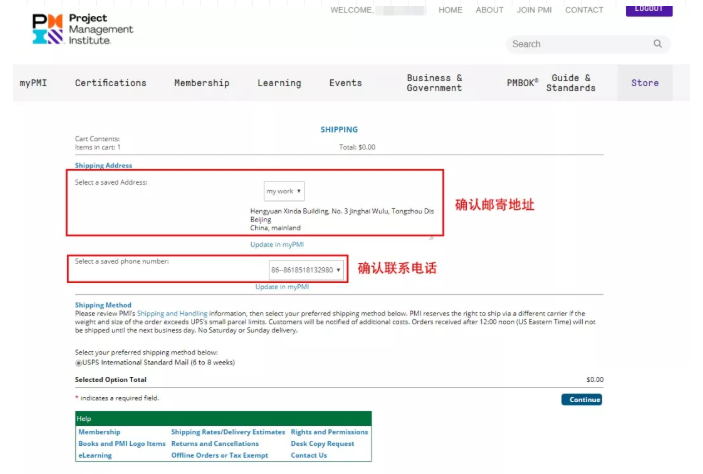
Task: Click the PMI logo icon
Action: click(x=47, y=28)
